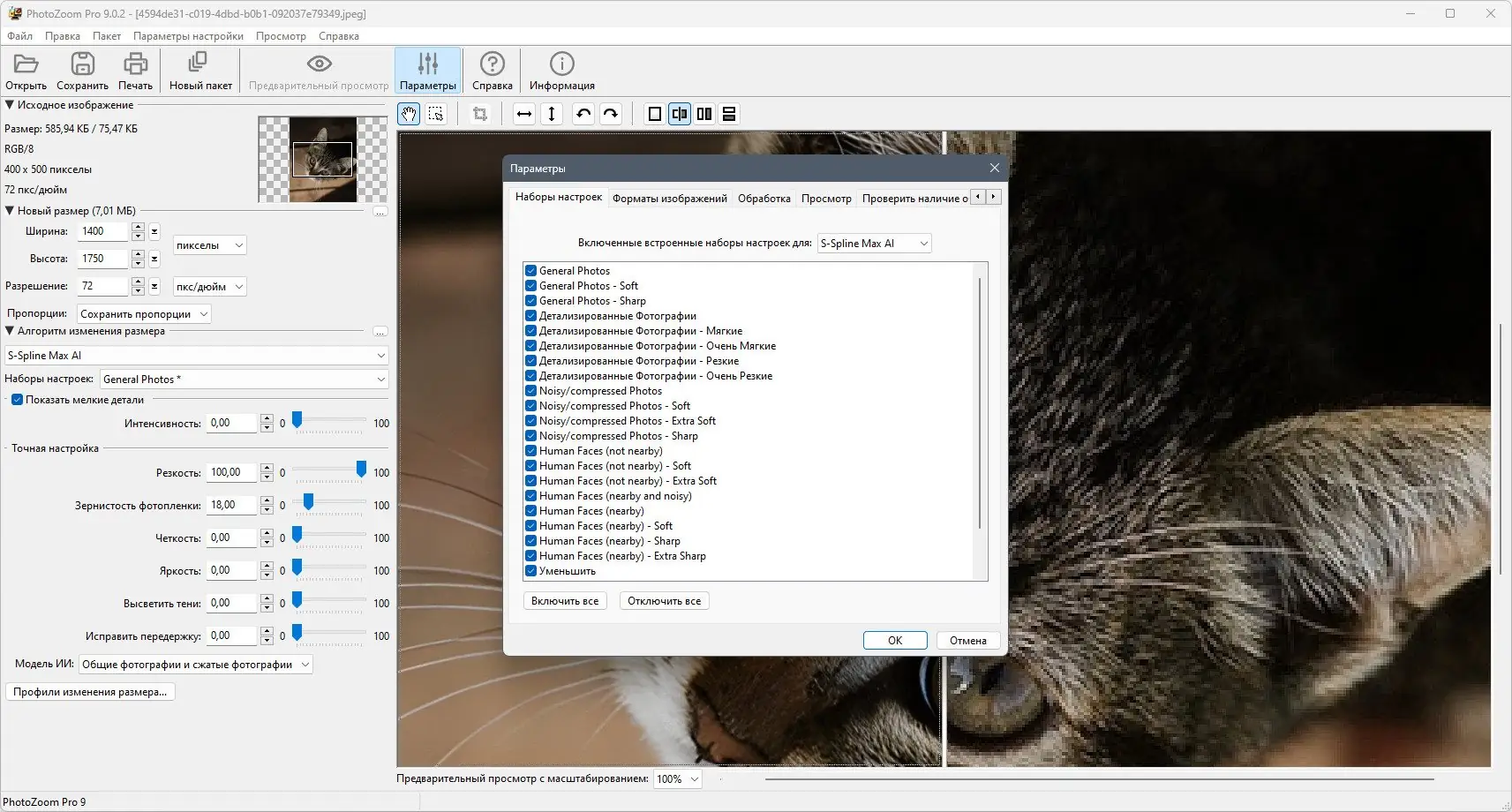Viewport: 1512px width, 812px height.
Task: Rotate the image counterclockwise
Action: click(583, 113)
